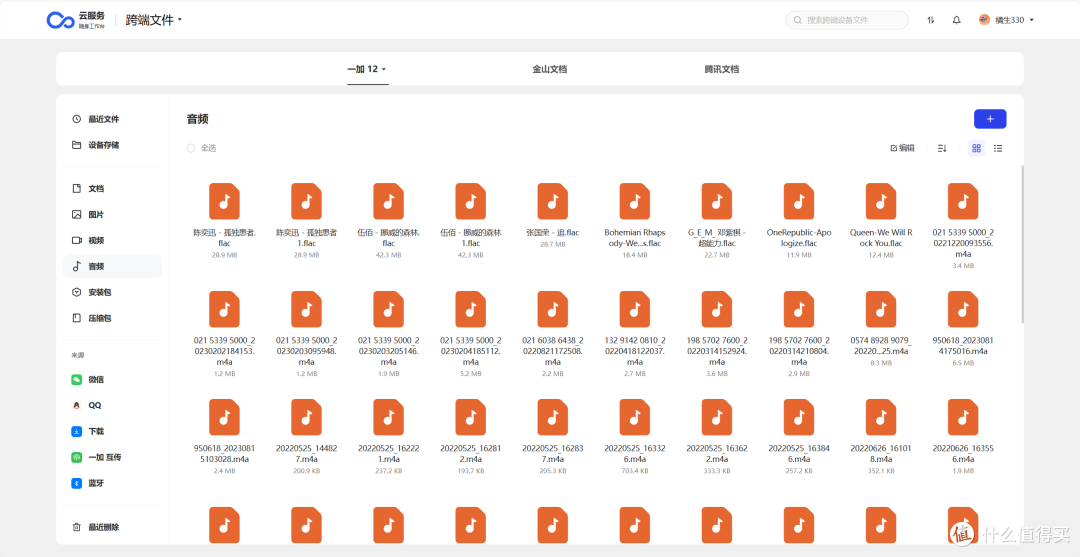Screen dimensions: 1080x557
Task: Switch to the 腾讯文档 tab
Action: (721, 69)
